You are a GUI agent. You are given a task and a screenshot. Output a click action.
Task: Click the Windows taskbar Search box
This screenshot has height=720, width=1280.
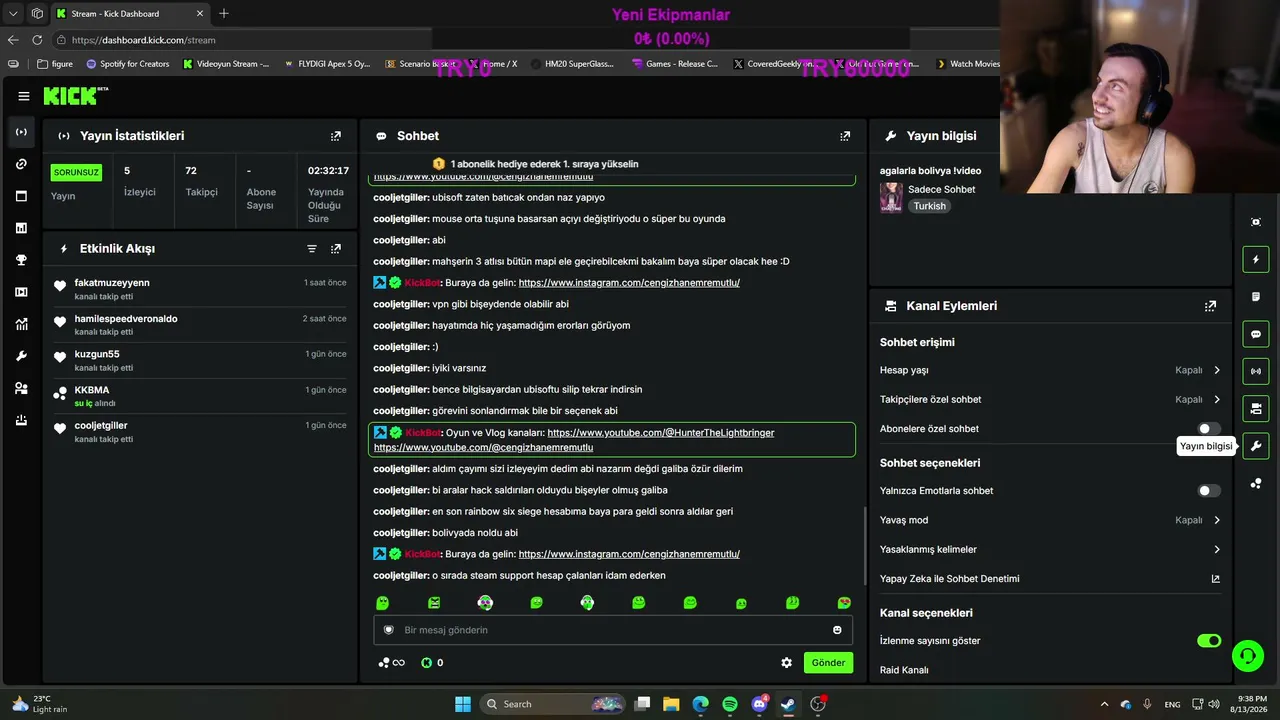pyautogui.click(x=554, y=704)
